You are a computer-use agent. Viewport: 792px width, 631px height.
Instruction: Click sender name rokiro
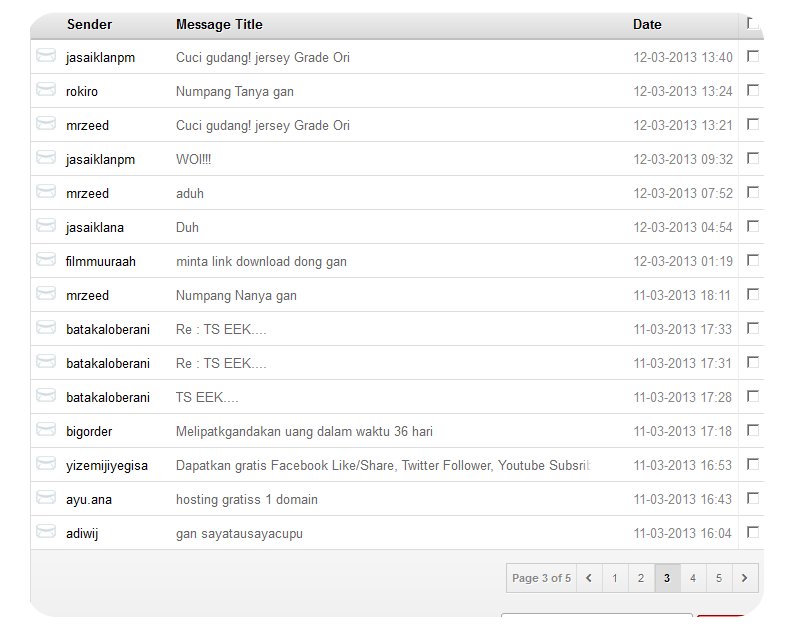(x=82, y=92)
